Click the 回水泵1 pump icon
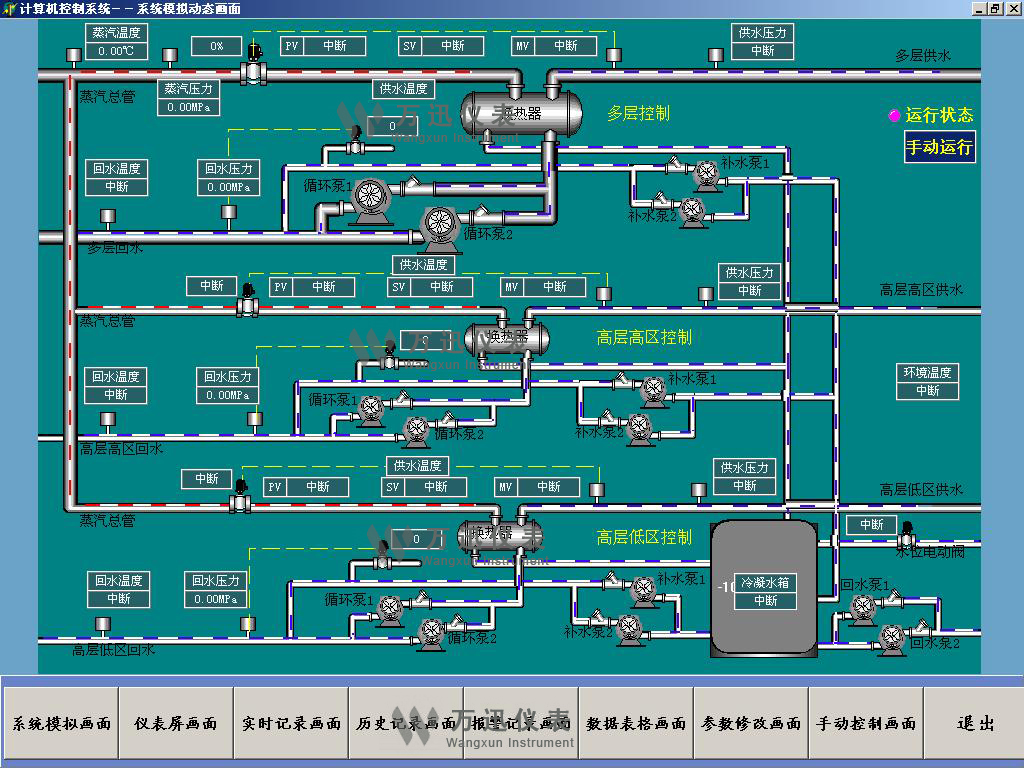 (862, 606)
